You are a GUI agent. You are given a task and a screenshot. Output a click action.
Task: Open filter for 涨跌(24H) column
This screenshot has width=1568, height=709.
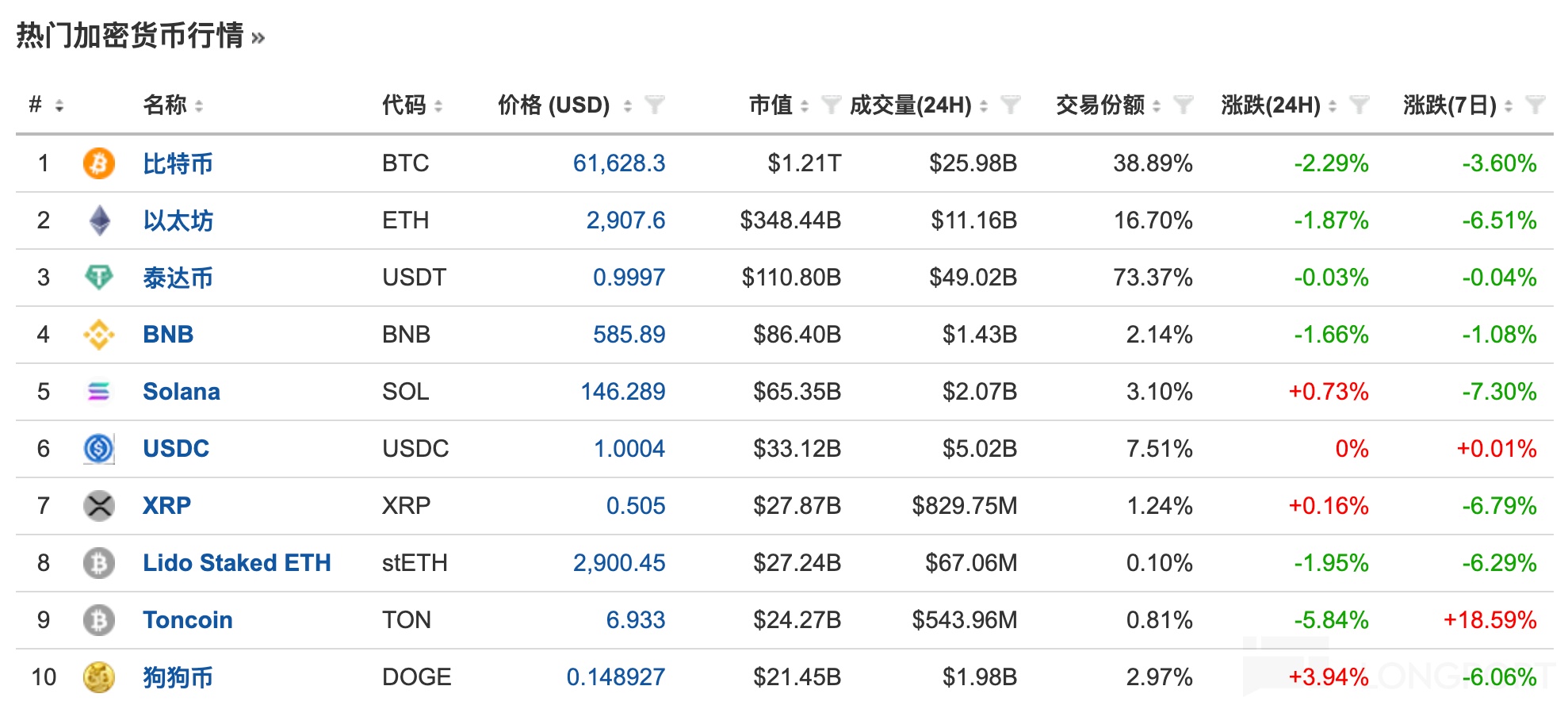tap(1359, 105)
